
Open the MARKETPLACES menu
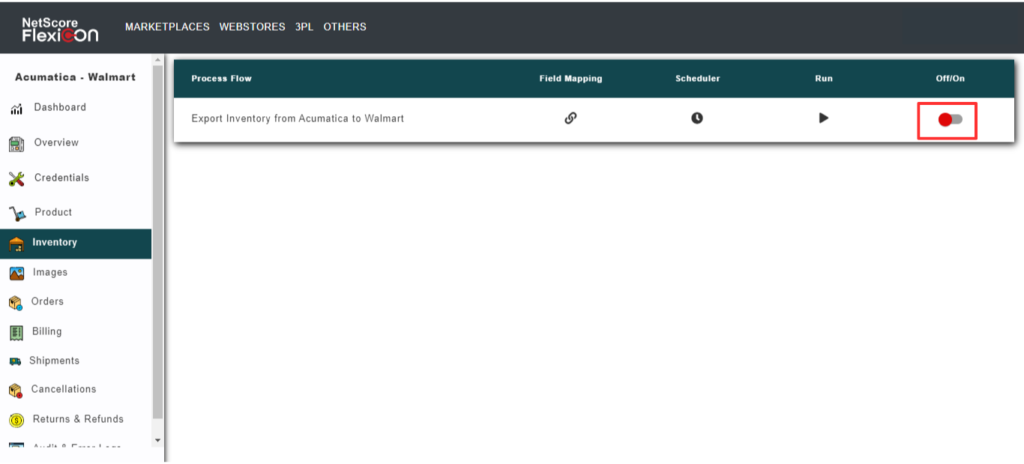(167, 27)
